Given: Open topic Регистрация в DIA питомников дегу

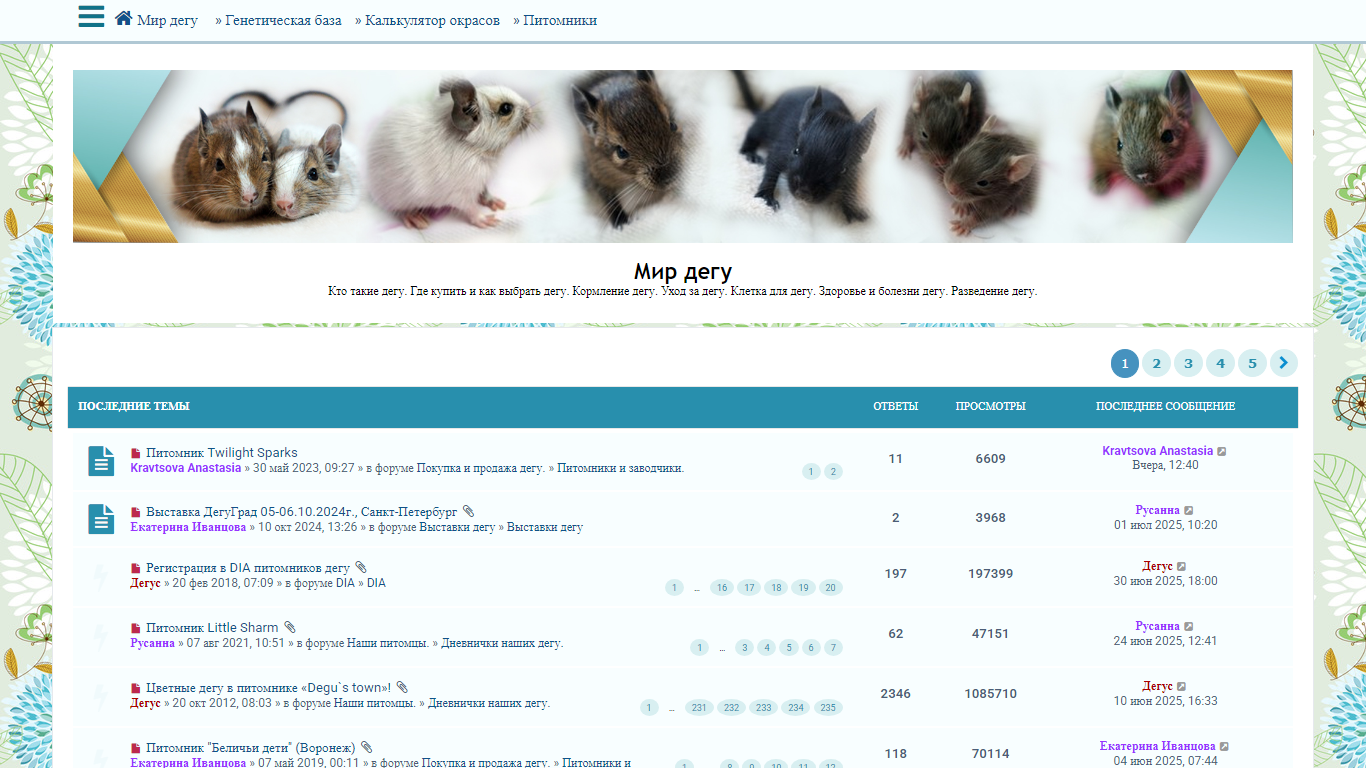Looking at the screenshot, I should coord(248,568).
